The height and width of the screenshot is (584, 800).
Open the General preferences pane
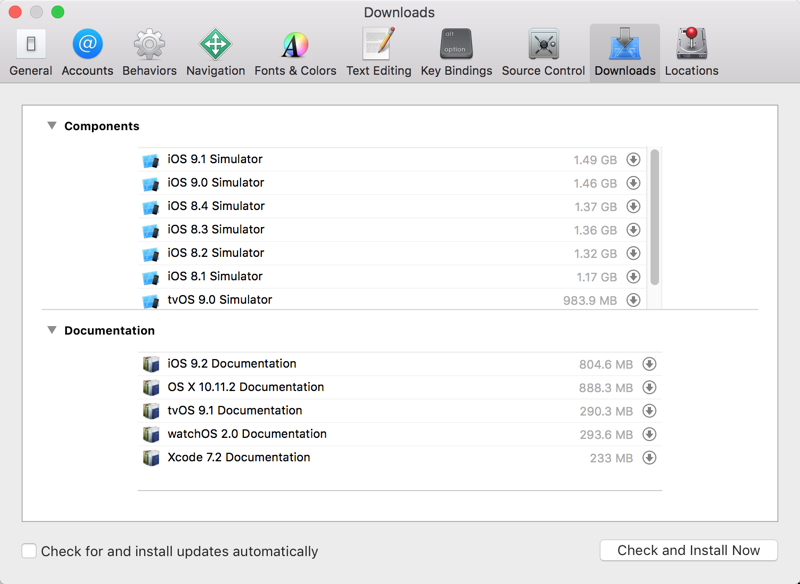[x=31, y=53]
